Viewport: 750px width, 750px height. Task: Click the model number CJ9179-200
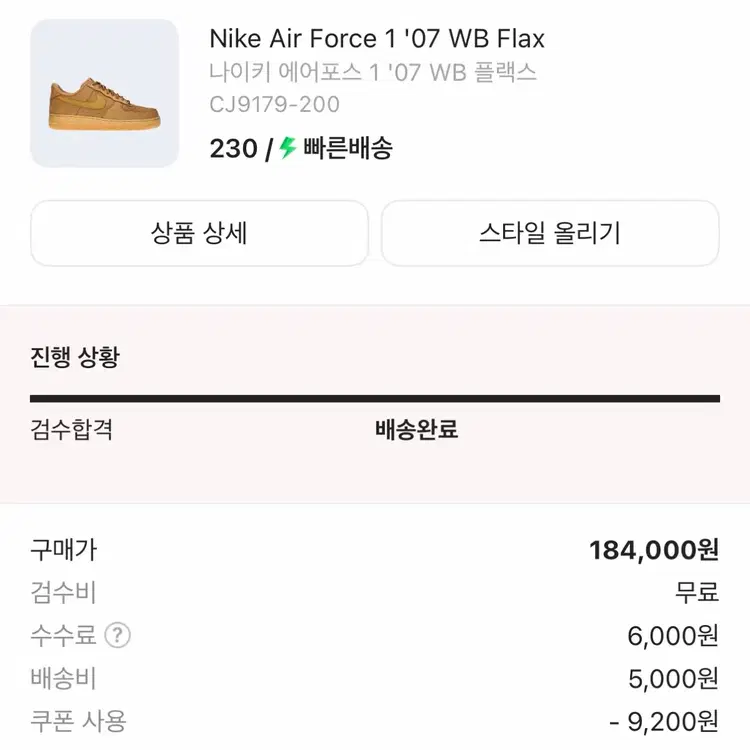[274, 104]
